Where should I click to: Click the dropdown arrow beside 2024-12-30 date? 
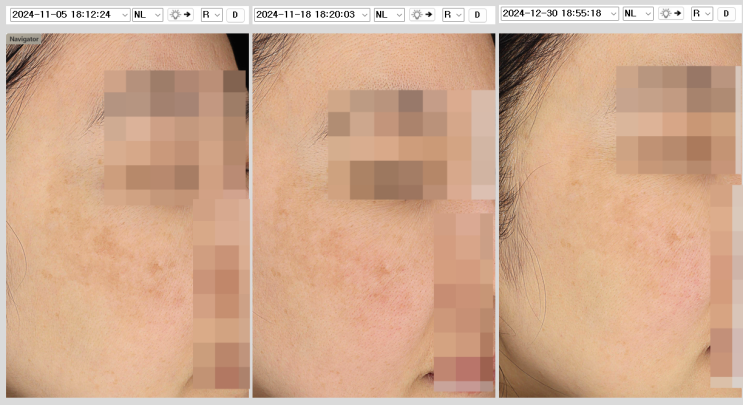(x=614, y=14)
